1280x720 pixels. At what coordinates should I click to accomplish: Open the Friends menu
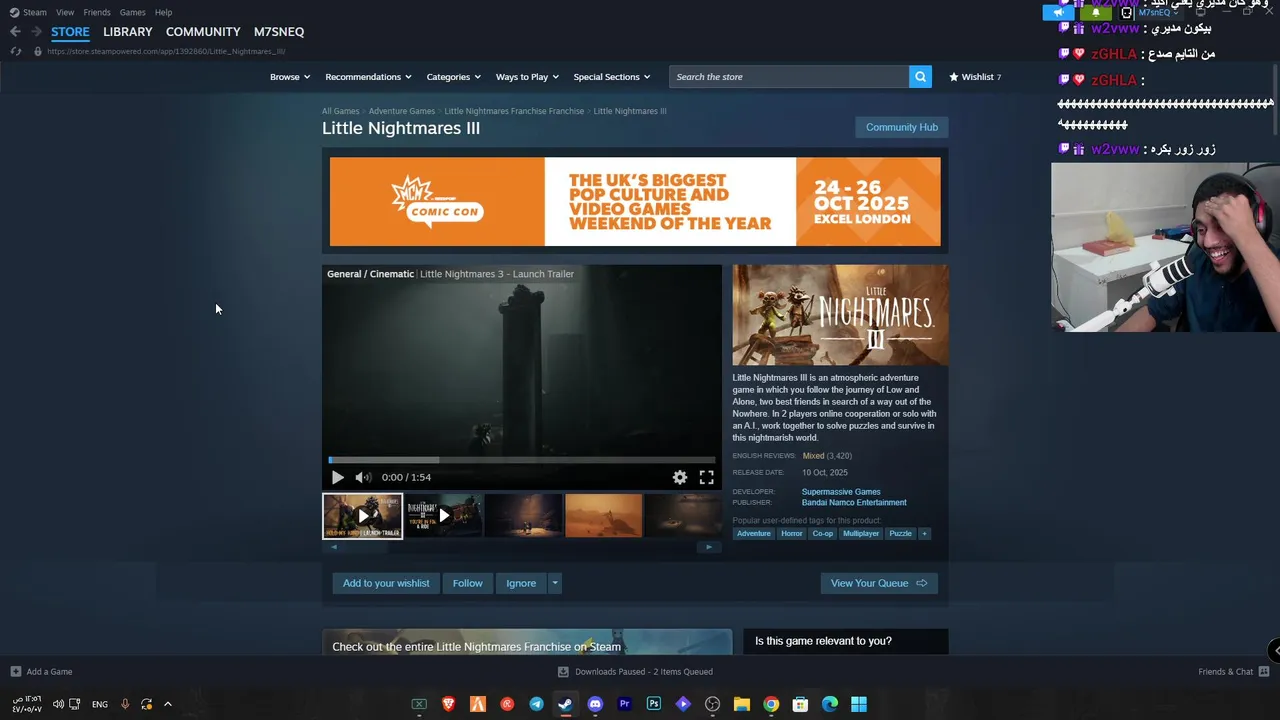pos(97,12)
